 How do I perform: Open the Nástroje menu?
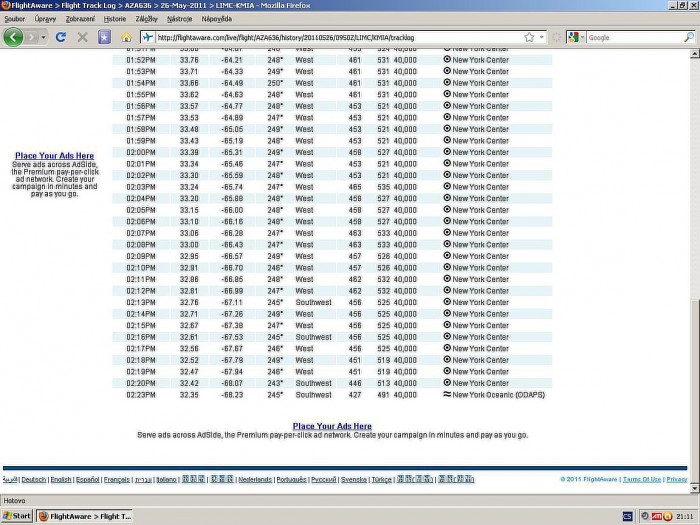click(x=179, y=19)
